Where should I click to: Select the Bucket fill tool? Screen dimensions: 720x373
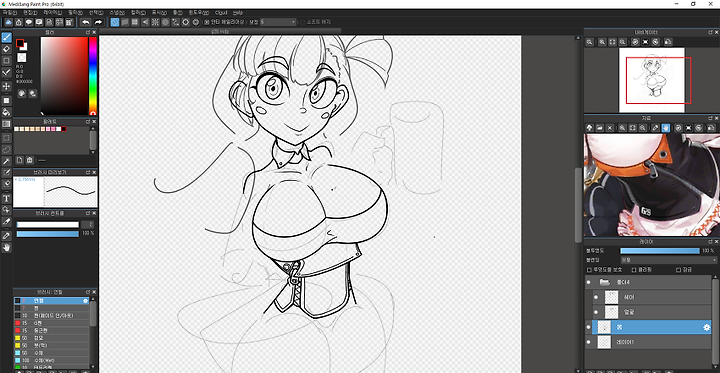pos(6,112)
